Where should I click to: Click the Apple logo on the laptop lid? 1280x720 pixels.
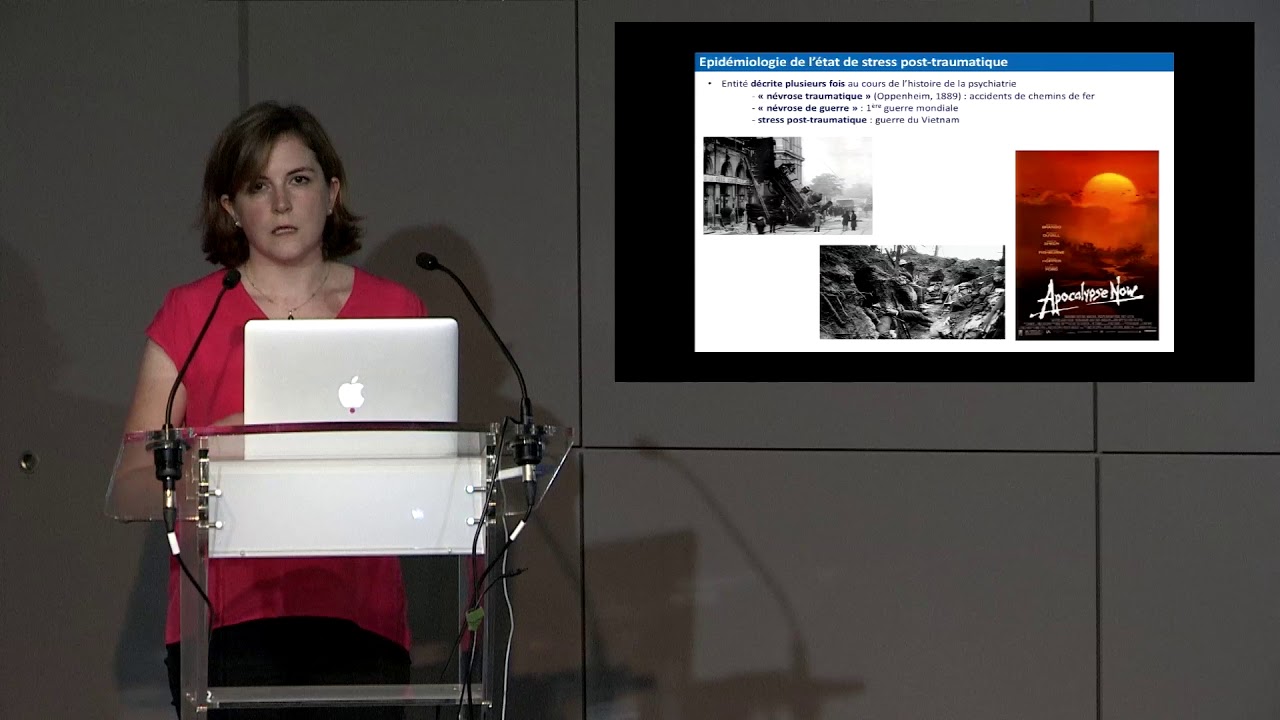pos(351,394)
